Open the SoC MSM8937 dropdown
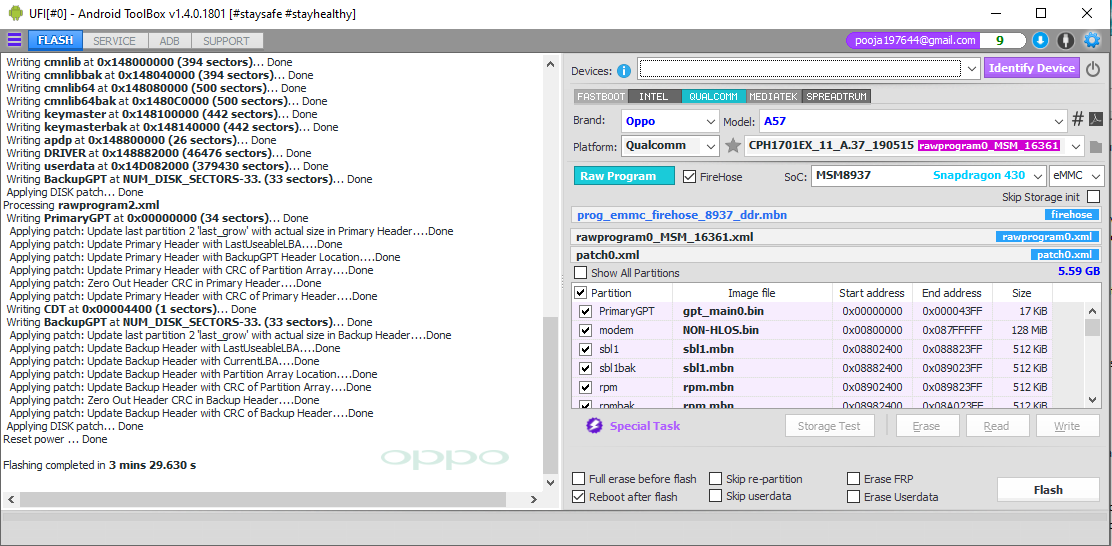The height and width of the screenshot is (546, 1112). click(x=928, y=175)
